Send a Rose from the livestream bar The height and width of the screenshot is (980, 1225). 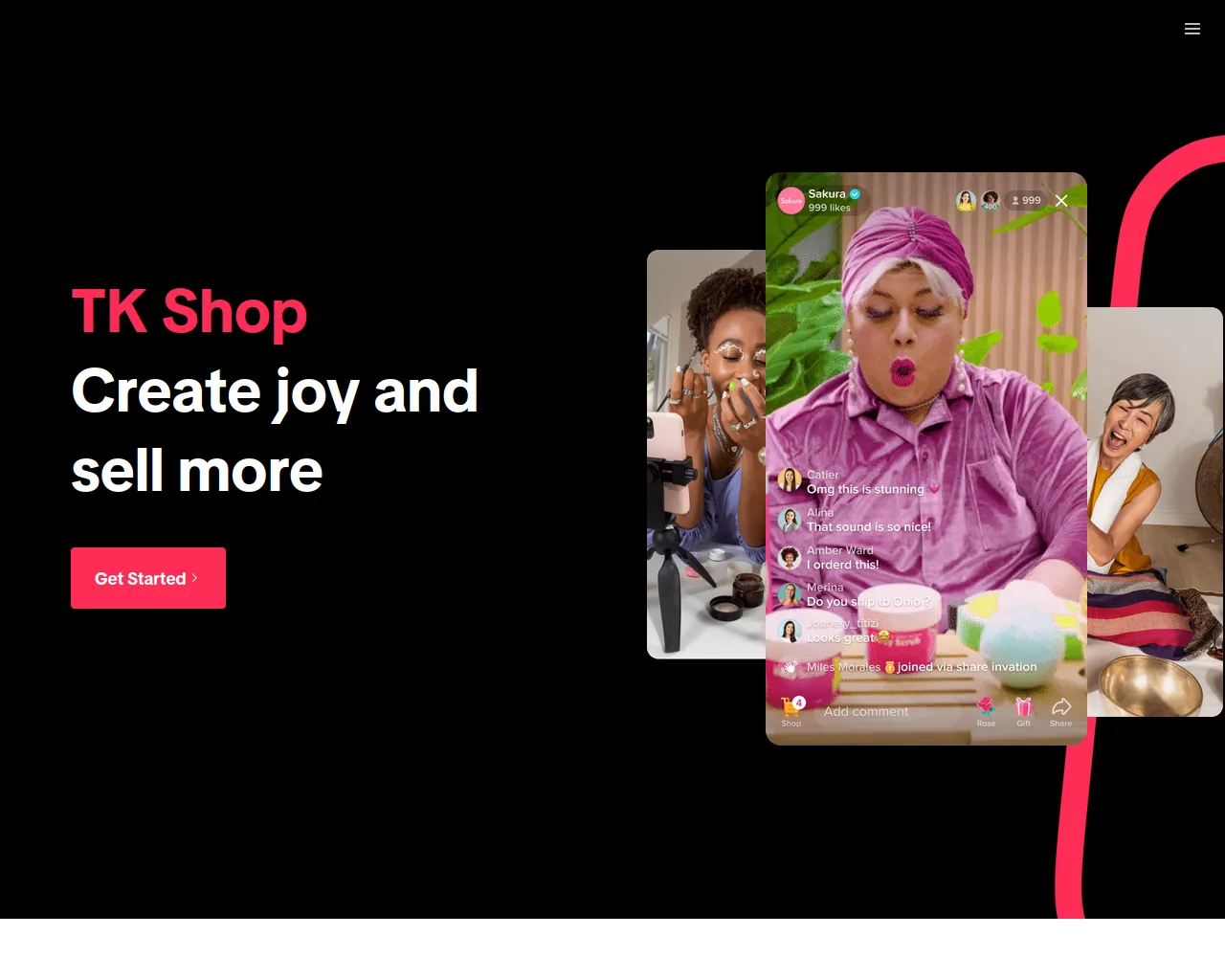tap(986, 706)
